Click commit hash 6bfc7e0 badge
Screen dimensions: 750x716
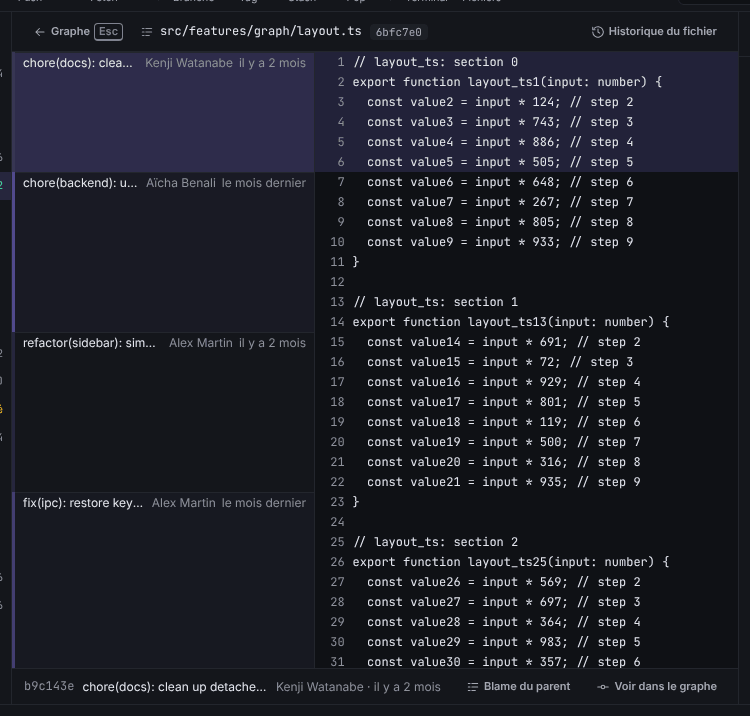(398, 32)
